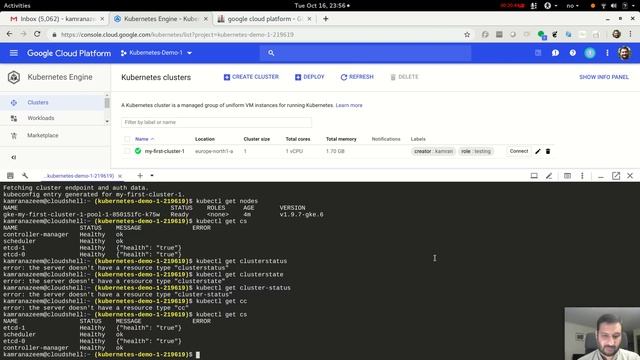This screenshot has height=360, width=640.
Task: Open a new browser tab
Action: coord(325,19)
